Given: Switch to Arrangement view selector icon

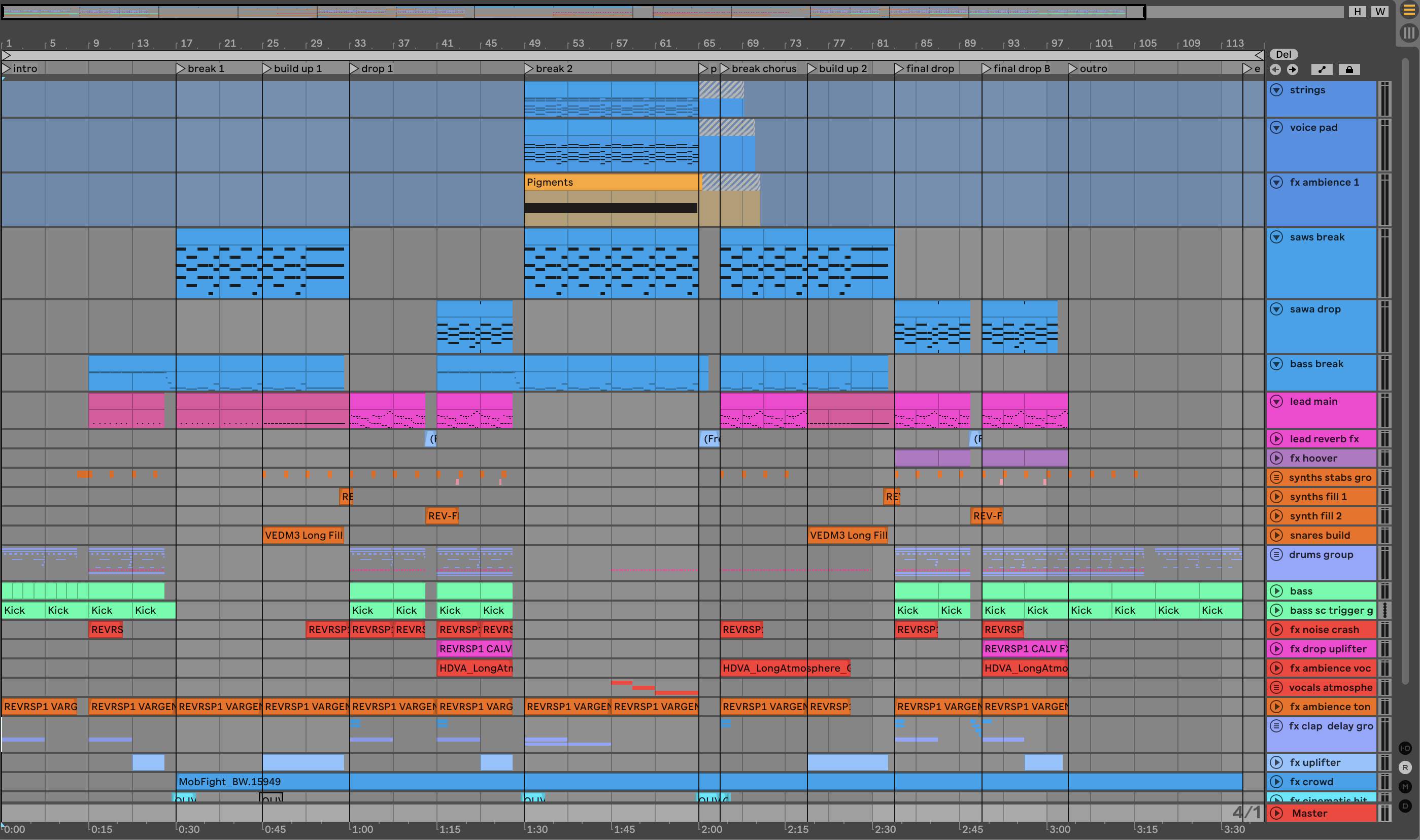Looking at the screenshot, I should click(1409, 10).
